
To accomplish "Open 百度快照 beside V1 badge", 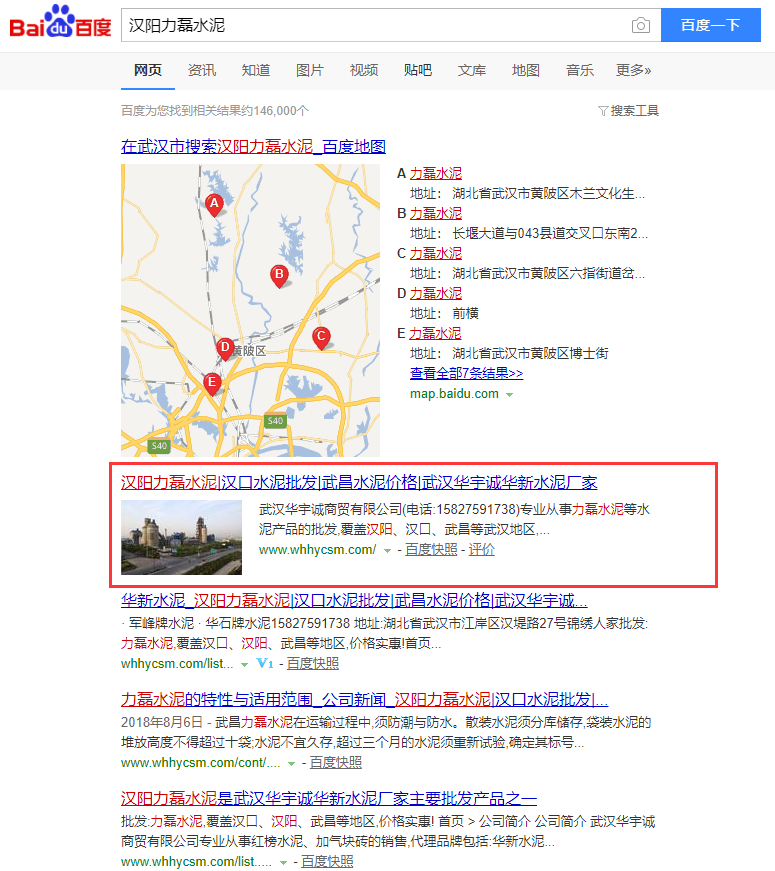I will point(313,664).
